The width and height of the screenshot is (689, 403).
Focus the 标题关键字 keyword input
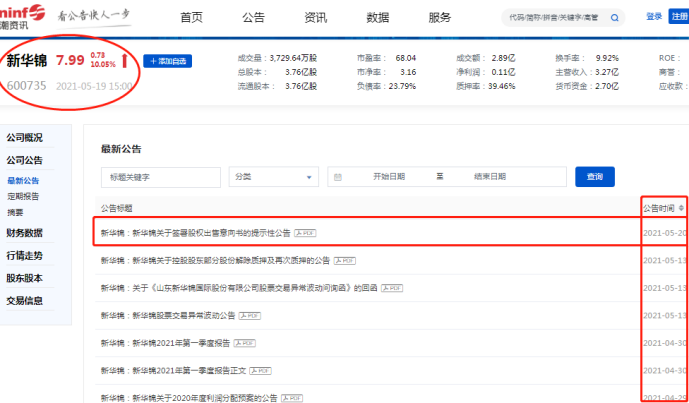pos(161,177)
